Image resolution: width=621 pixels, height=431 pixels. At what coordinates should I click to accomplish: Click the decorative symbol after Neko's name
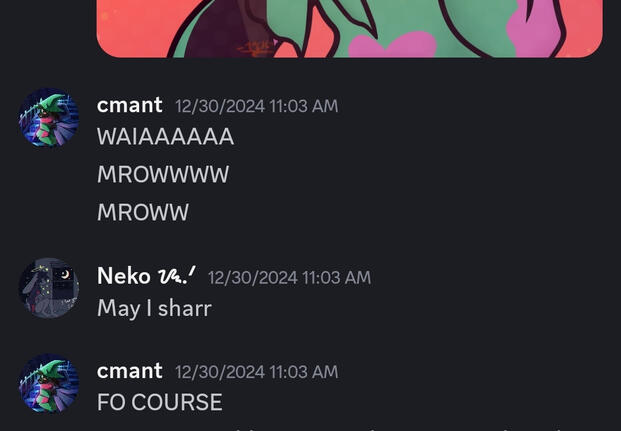pos(177,276)
